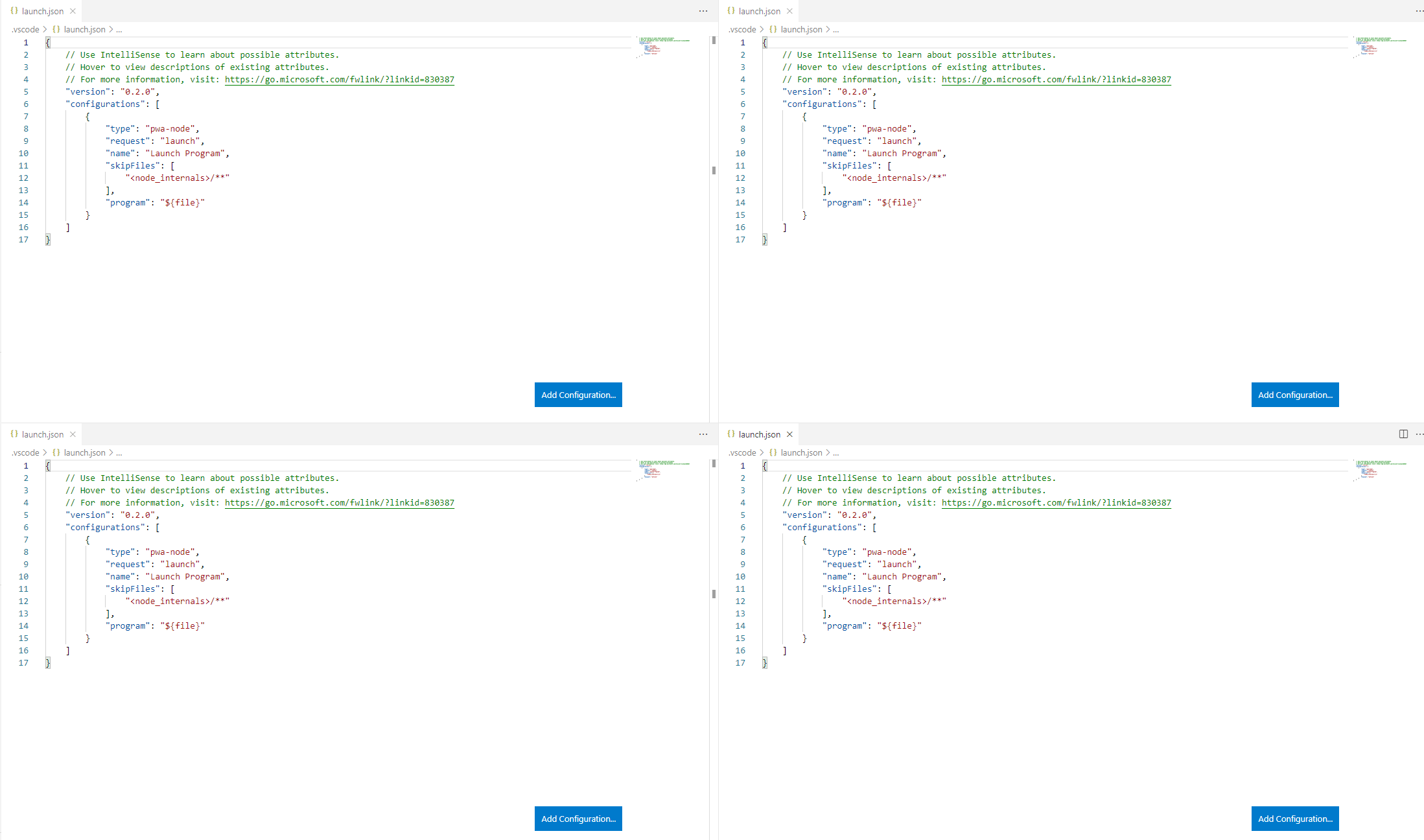1424x840 pixels.
Task: Click line number 11 in top-right editor
Action: coord(740,166)
